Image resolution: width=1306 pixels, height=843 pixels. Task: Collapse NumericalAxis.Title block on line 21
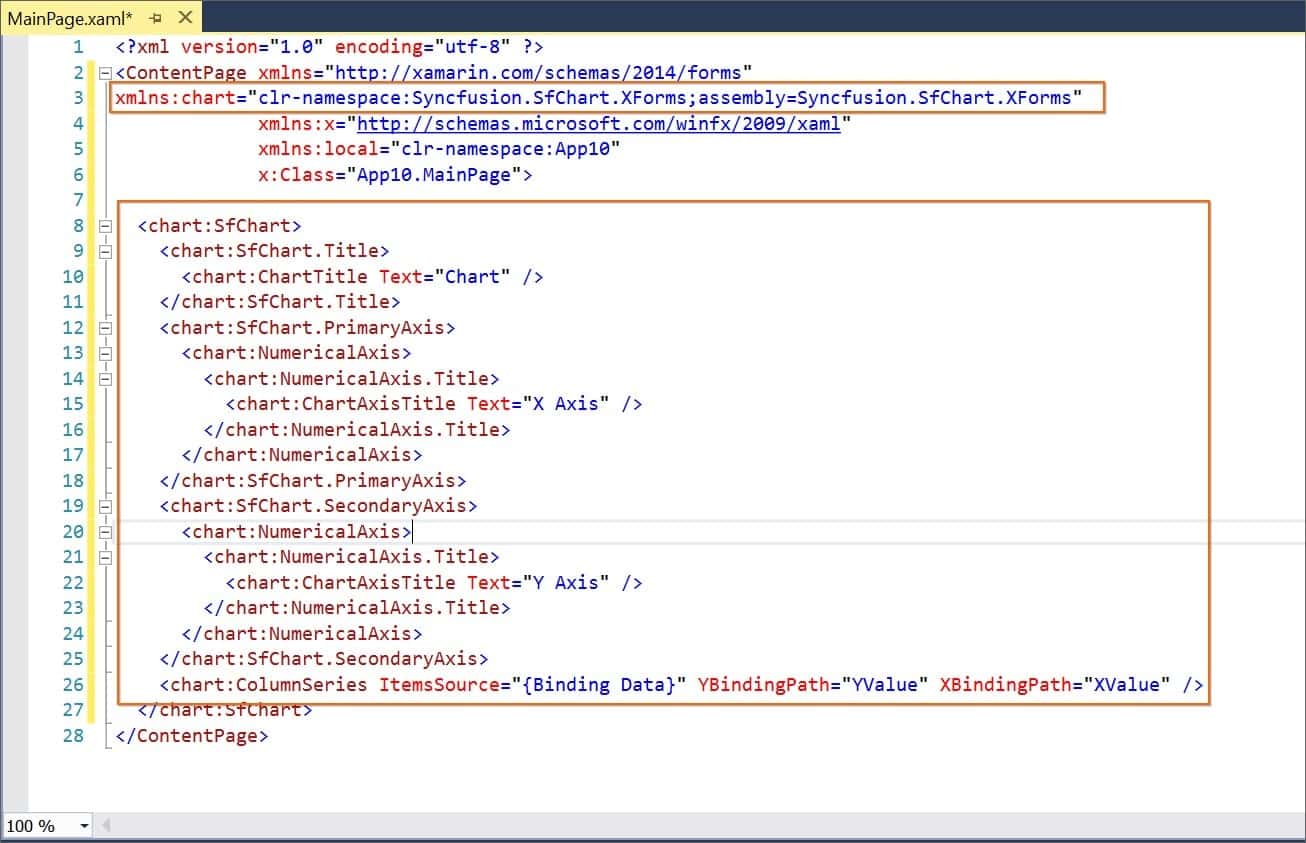tap(106, 557)
